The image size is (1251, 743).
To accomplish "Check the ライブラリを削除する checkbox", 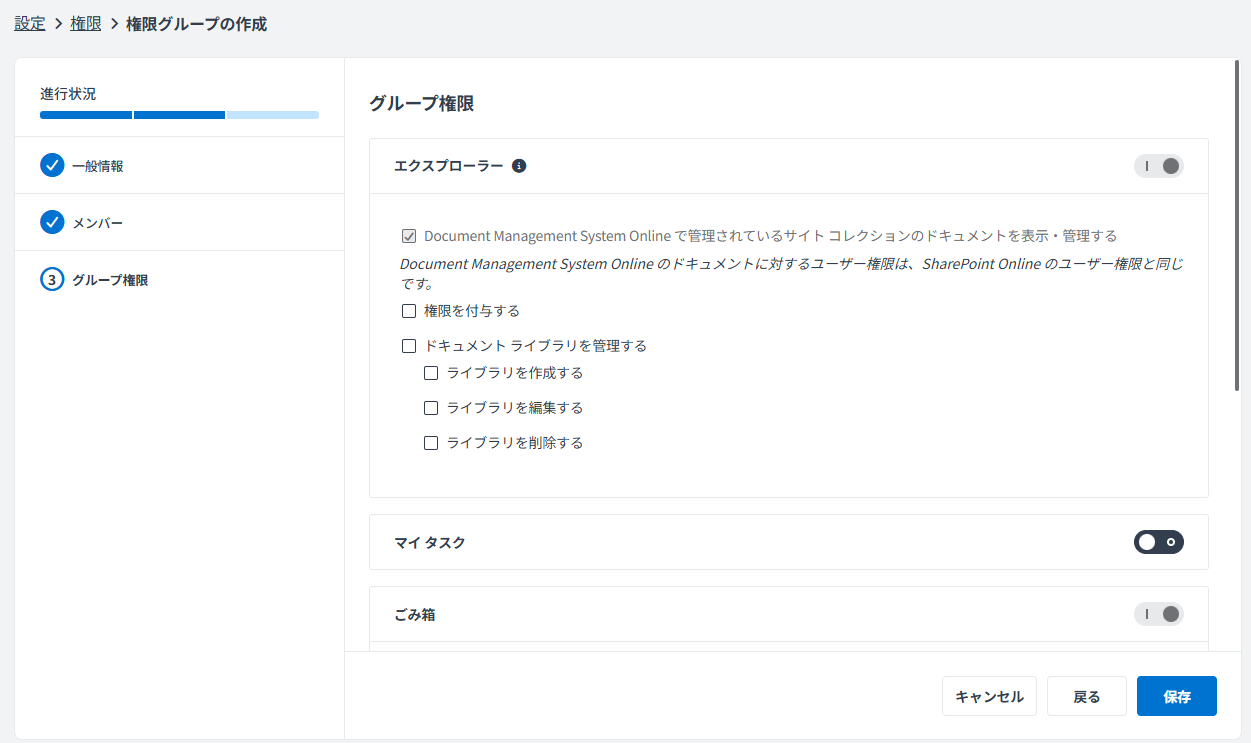I will click(x=431, y=442).
